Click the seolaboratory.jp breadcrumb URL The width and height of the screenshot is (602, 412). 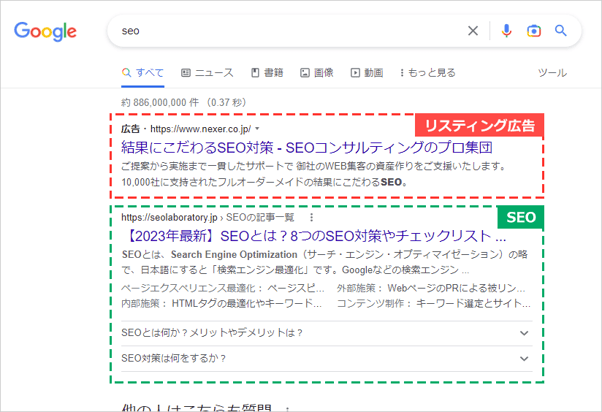click(208, 217)
